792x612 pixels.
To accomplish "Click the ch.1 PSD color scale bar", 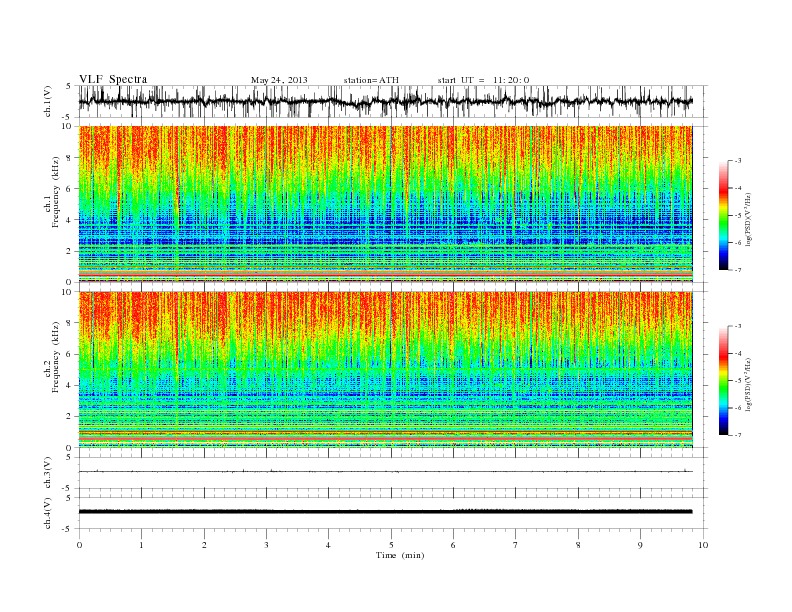I will click(723, 215).
